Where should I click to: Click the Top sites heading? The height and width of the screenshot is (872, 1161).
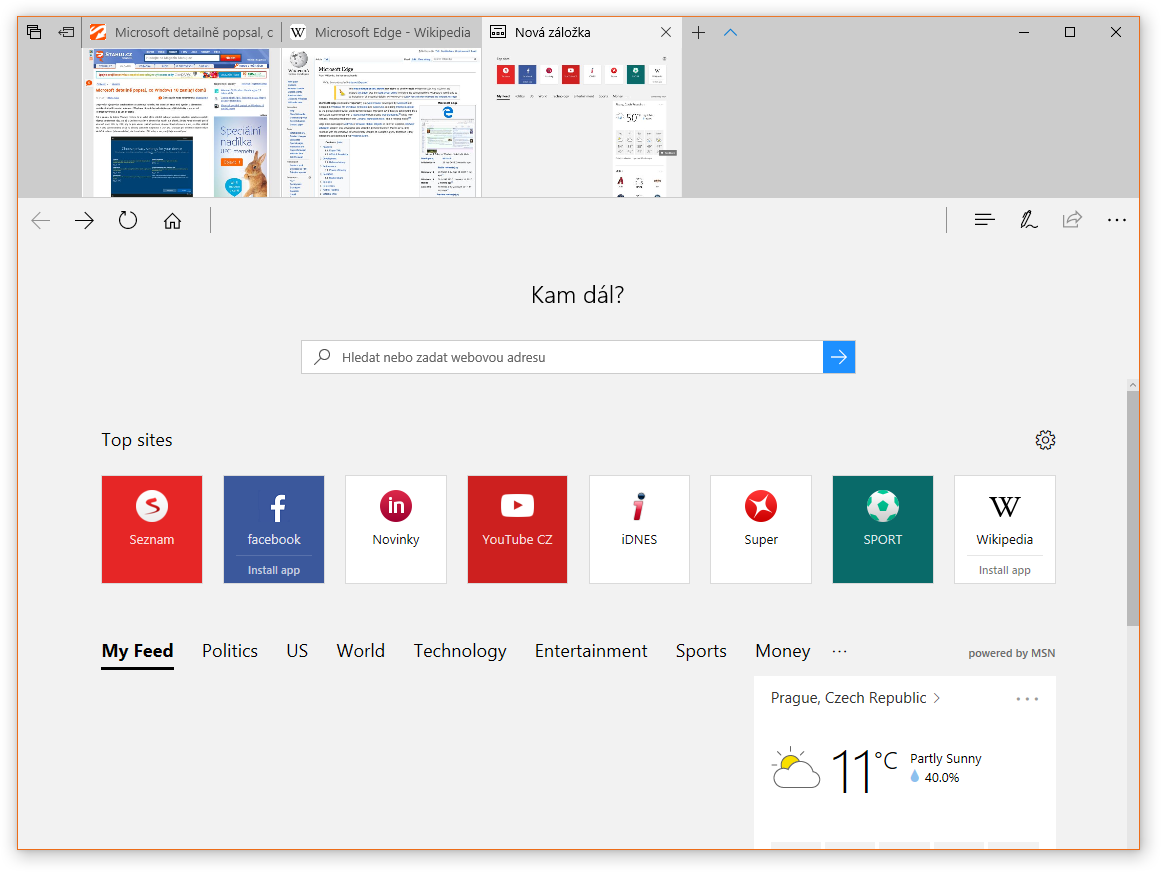pos(137,440)
